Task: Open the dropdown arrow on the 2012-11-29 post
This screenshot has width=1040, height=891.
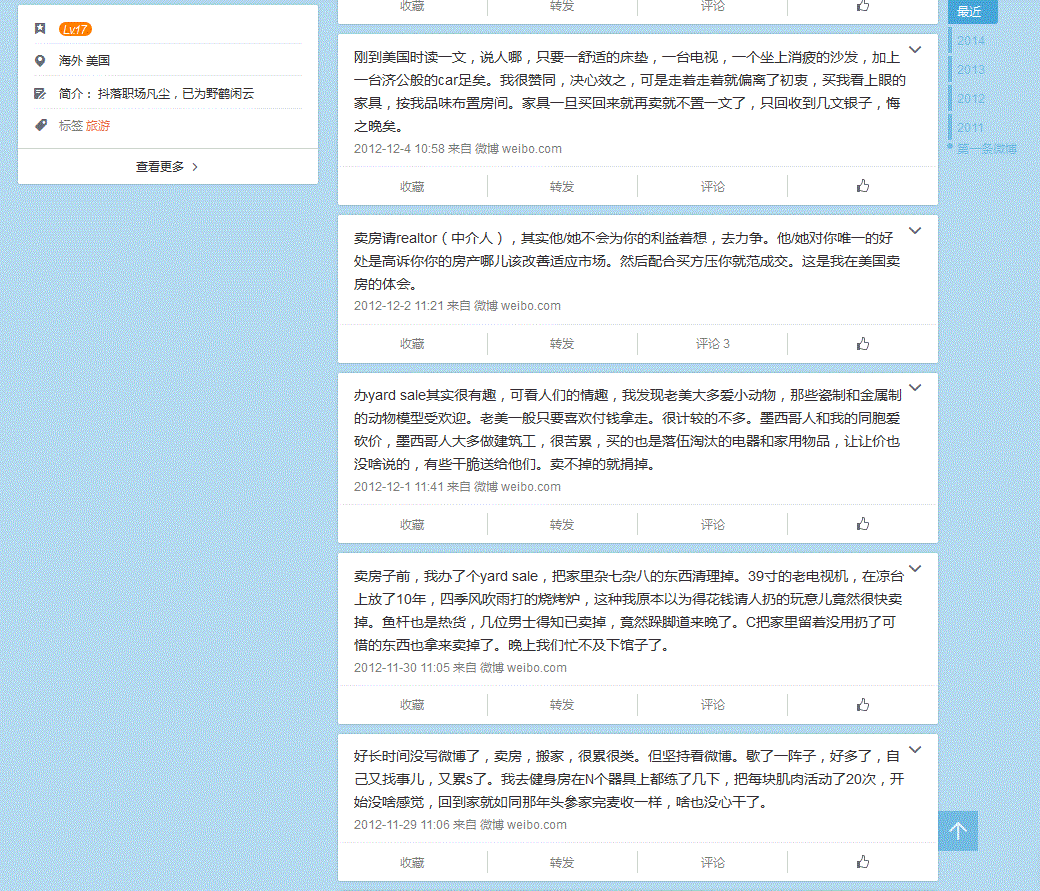Action: (x=914, y=750)
